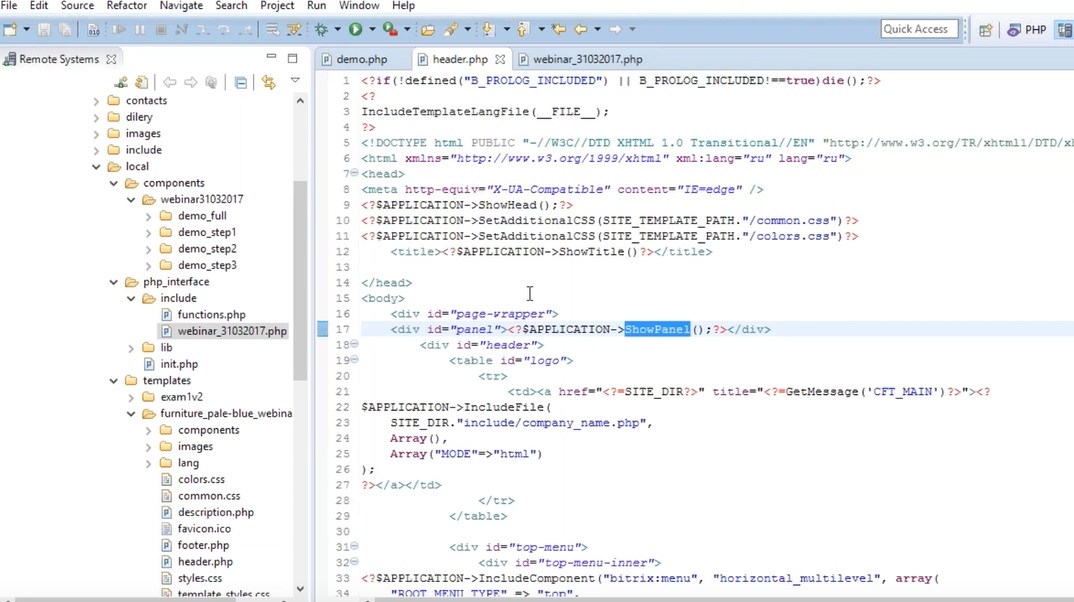
Task: Click the Remote System Explorer perspective icon
Action: click(1064, 30)
